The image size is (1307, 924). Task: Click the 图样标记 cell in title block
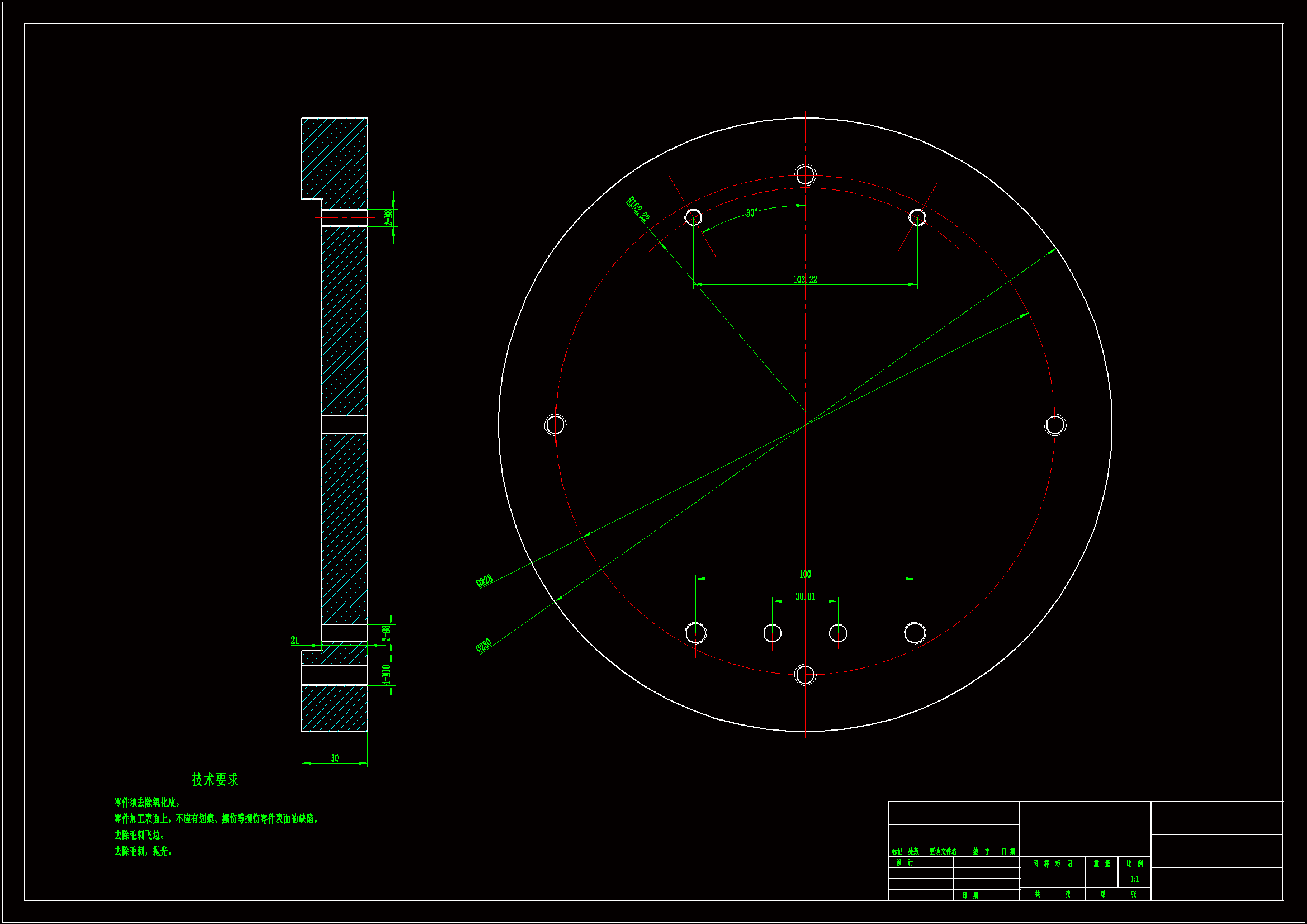point(1052,864)
